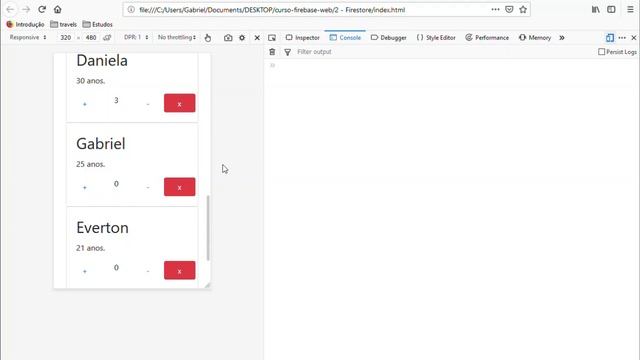This screenshot has height=360, width=640.
Task: Show site information for the address
Action: (x=131, y=9)
